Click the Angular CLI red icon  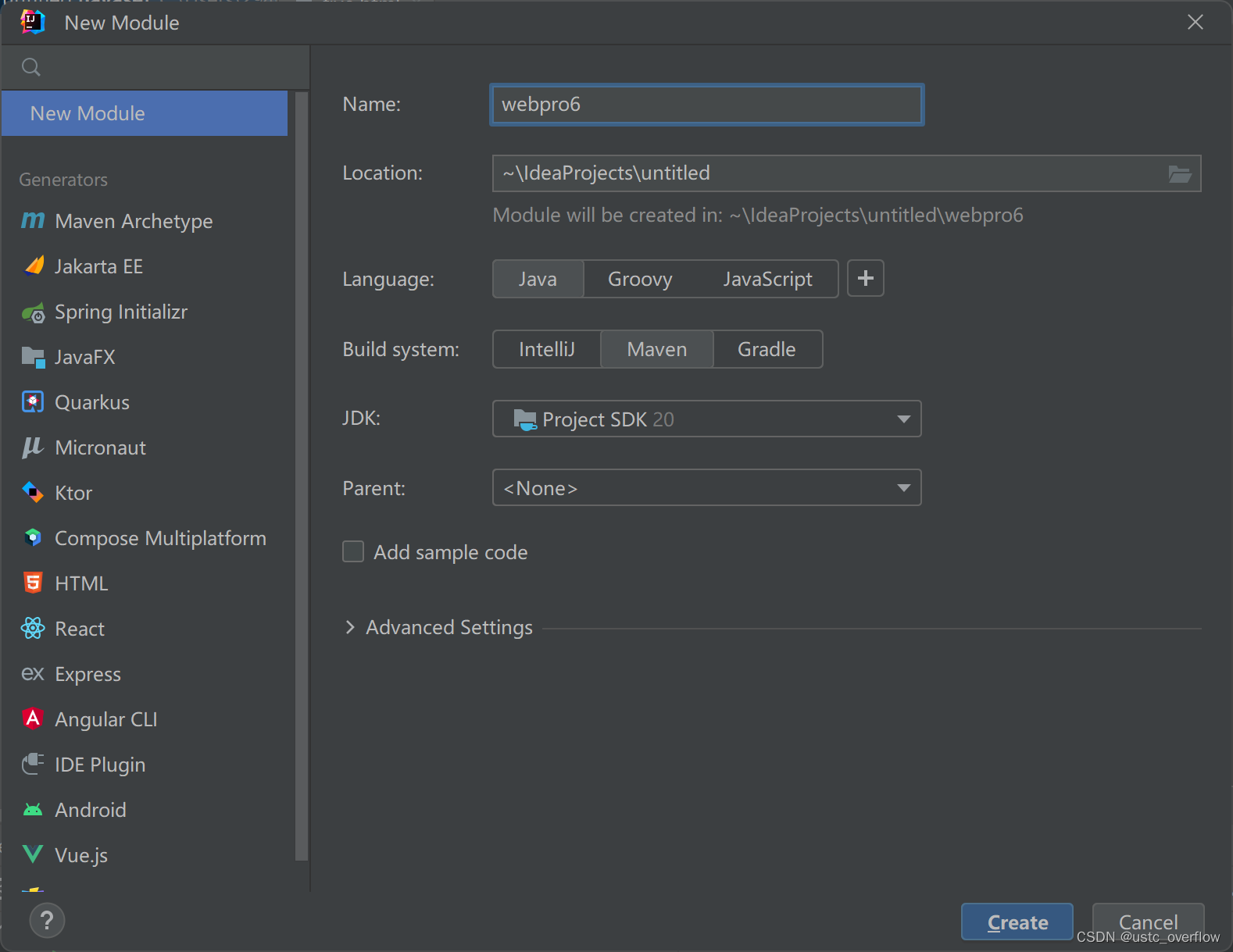33,718
